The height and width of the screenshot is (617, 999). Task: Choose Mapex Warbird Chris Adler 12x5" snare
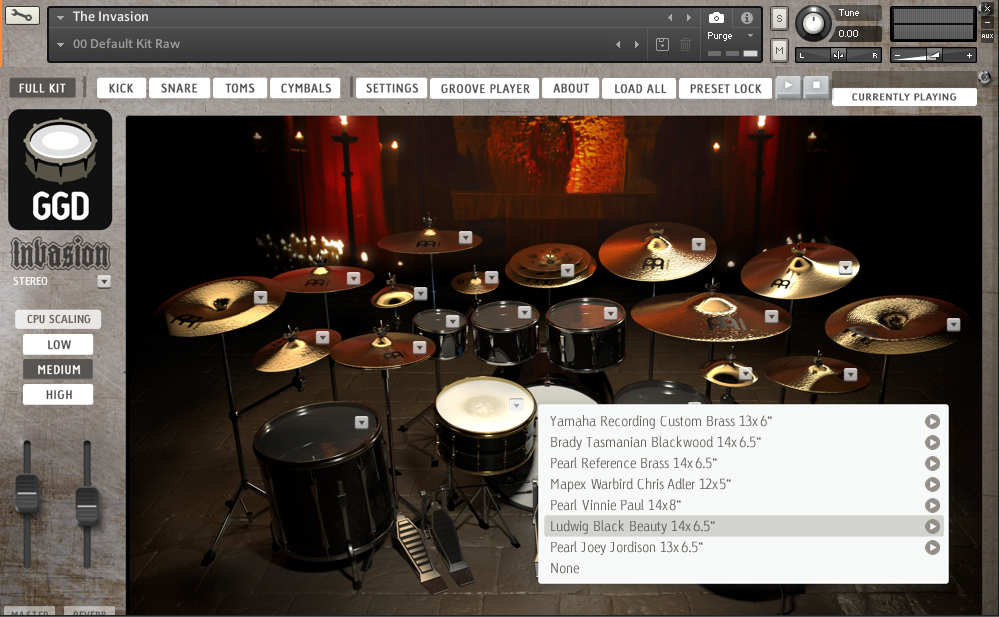(743, 484)
